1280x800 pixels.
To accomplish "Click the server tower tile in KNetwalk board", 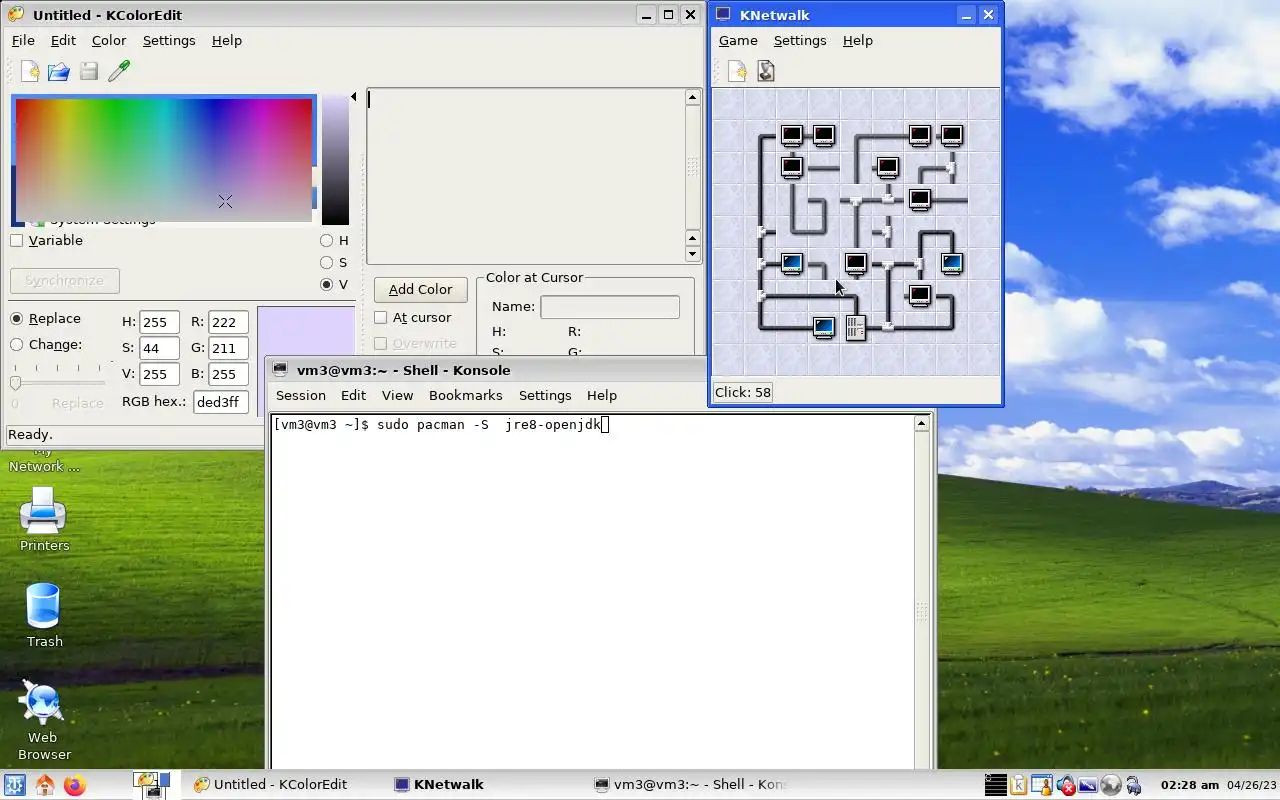I will (855, 327).
